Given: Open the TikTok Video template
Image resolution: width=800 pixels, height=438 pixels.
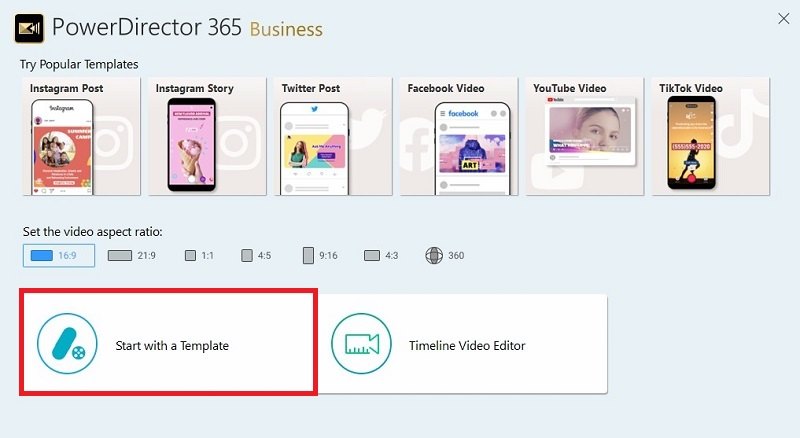Looking at the screenshot, I should 710,136.
